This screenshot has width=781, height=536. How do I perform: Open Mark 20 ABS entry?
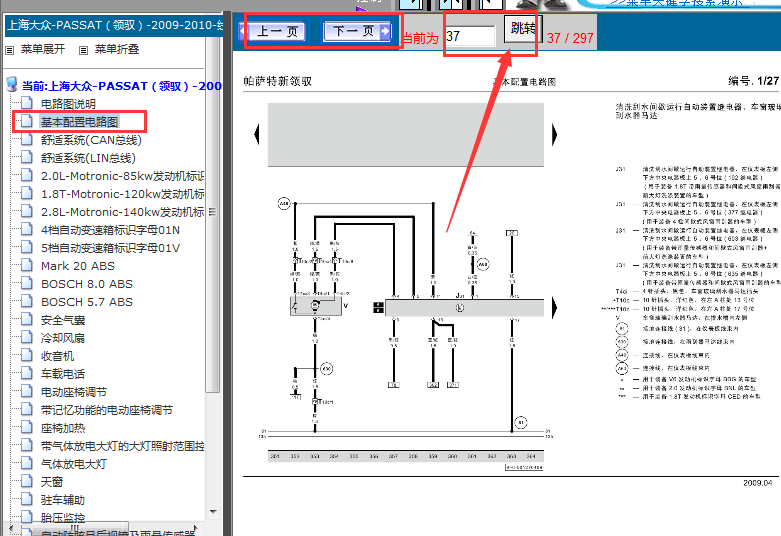(78, 266)
